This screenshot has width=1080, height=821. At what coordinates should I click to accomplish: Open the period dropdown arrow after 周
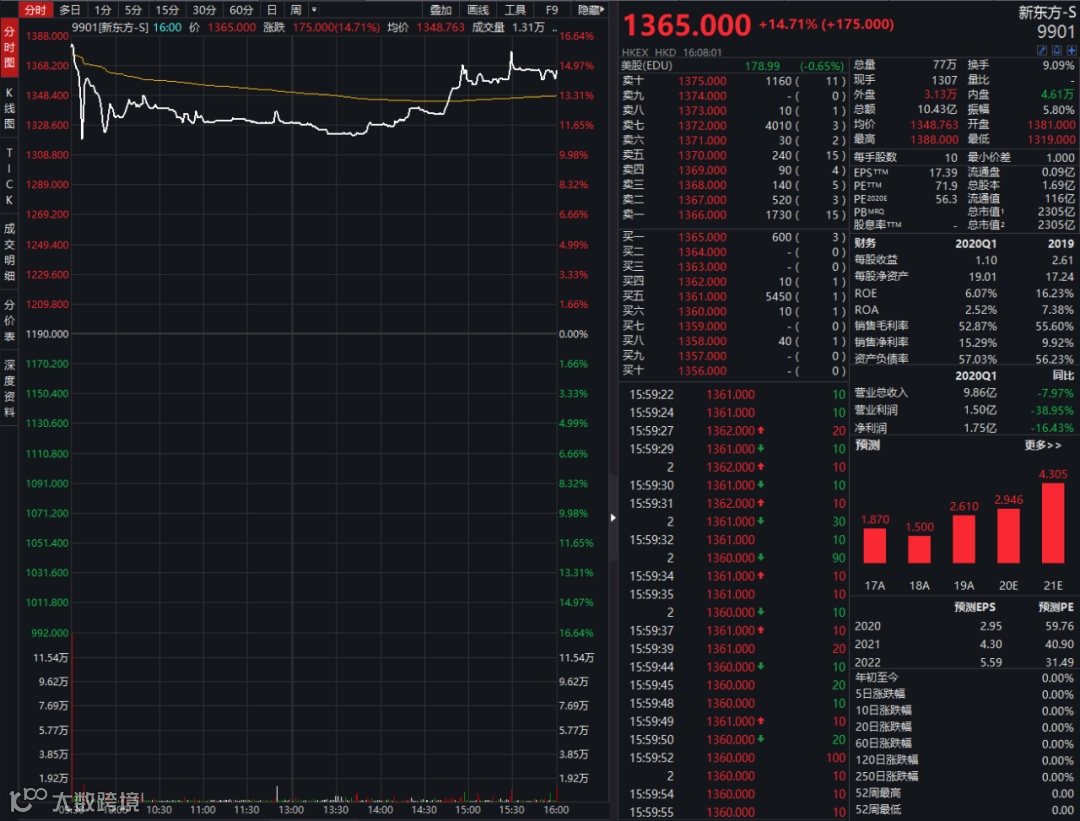tap(314, 10)
